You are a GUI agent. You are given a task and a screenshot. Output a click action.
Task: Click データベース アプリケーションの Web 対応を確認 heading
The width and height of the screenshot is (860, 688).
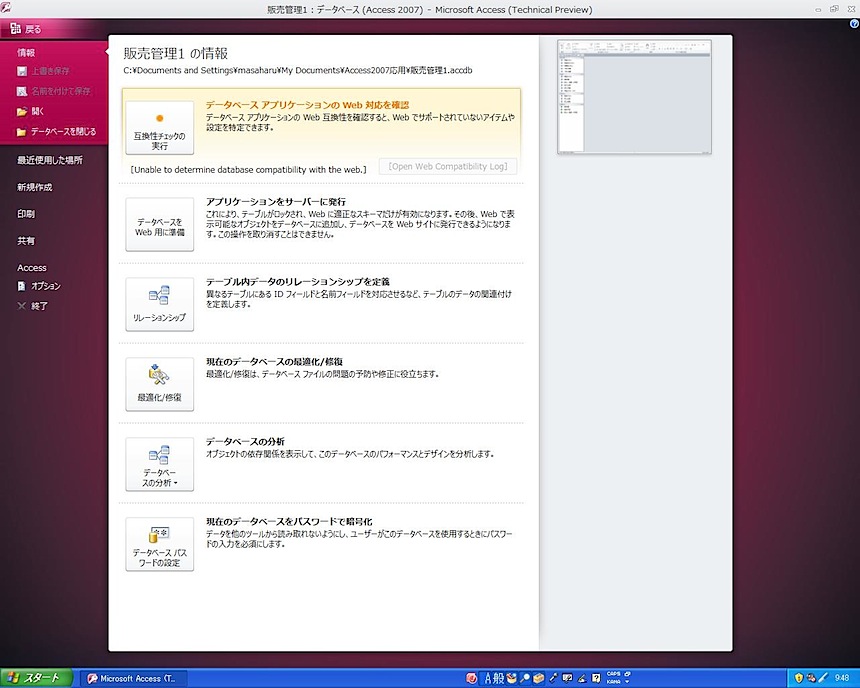point(308,105)
